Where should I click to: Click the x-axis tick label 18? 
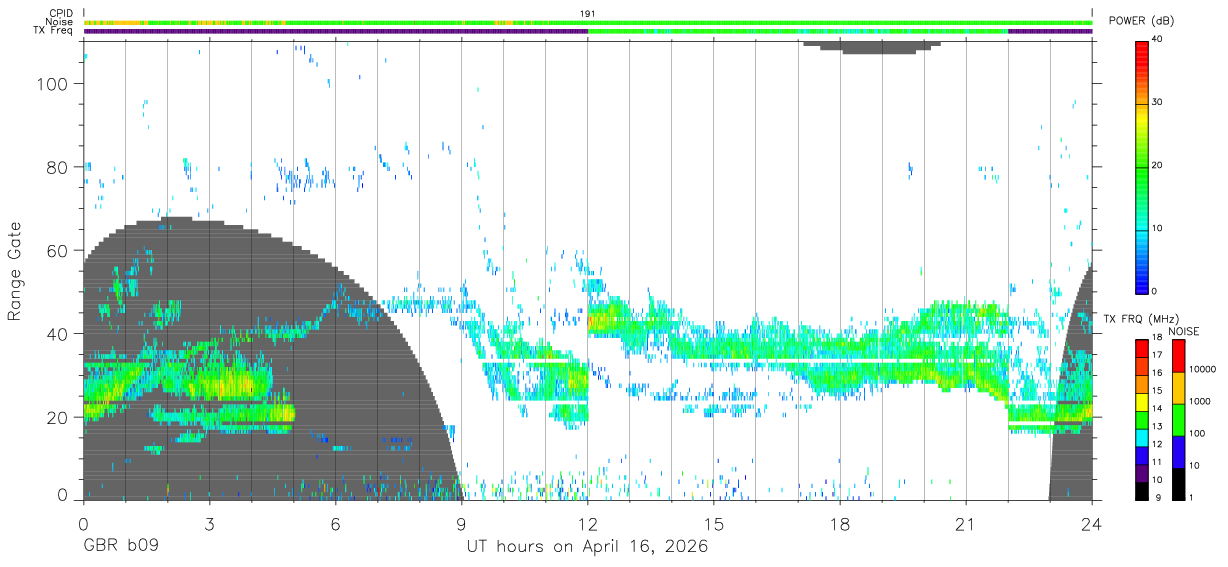[x=840, y=524]
